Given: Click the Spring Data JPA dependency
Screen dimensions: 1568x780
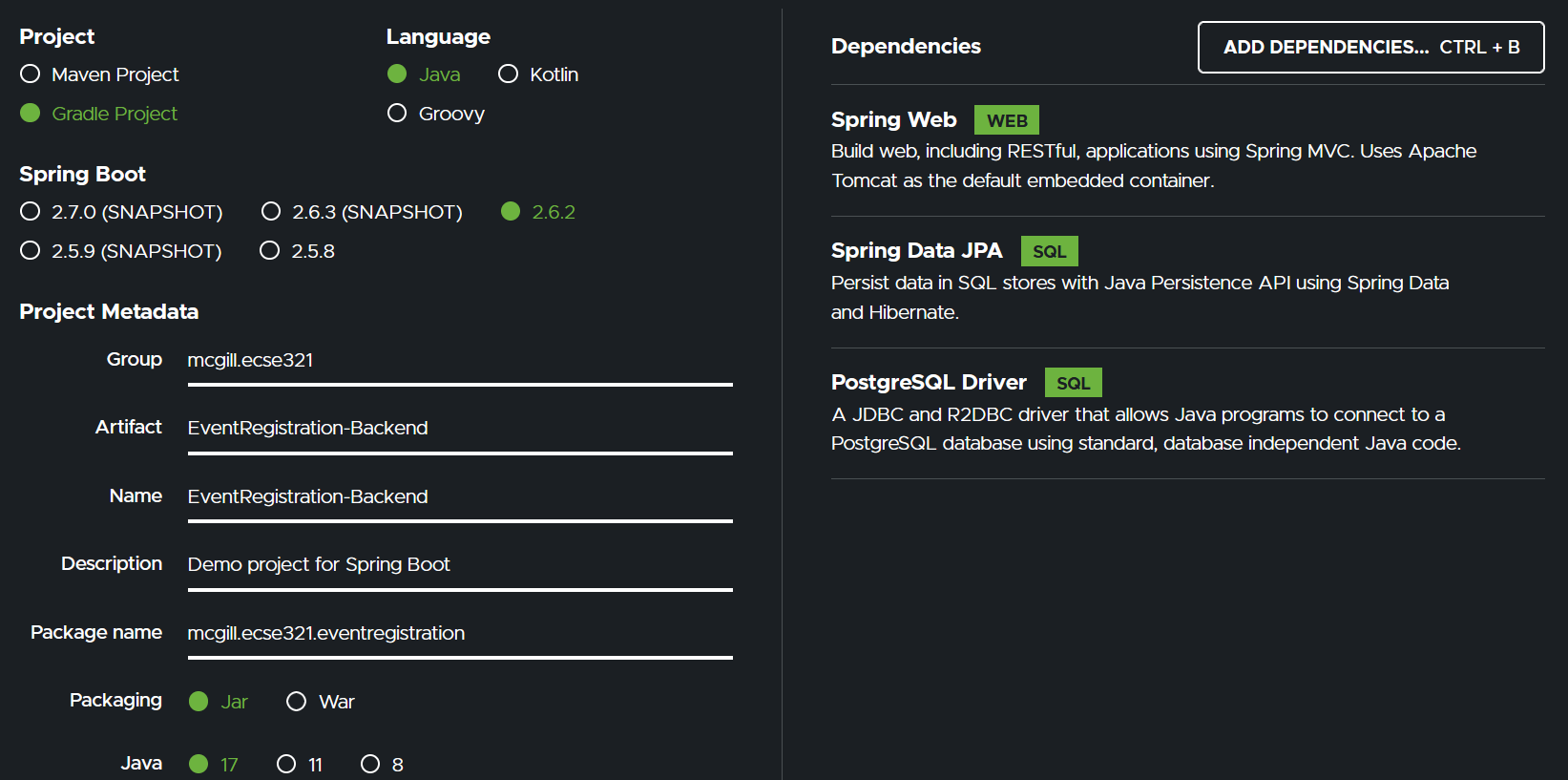Looking at the screenshot, I should (x=916, y=251).
